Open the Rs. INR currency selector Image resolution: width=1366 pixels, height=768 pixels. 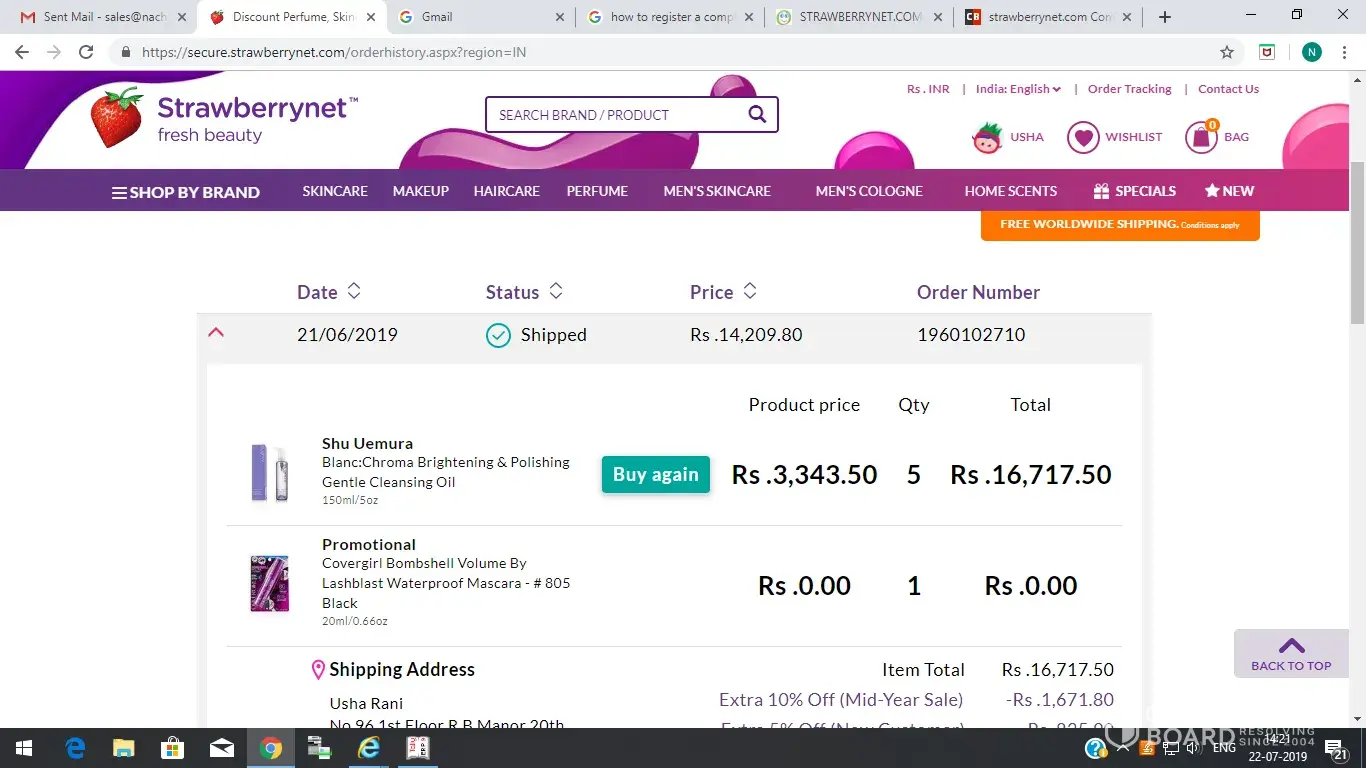point(928,89)
